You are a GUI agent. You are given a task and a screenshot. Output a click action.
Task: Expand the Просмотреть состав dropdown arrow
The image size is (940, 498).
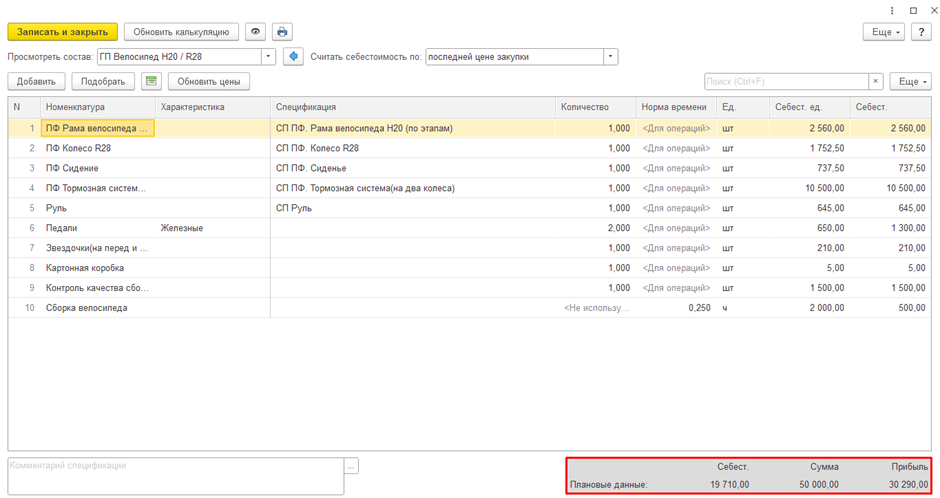[268, 57]
